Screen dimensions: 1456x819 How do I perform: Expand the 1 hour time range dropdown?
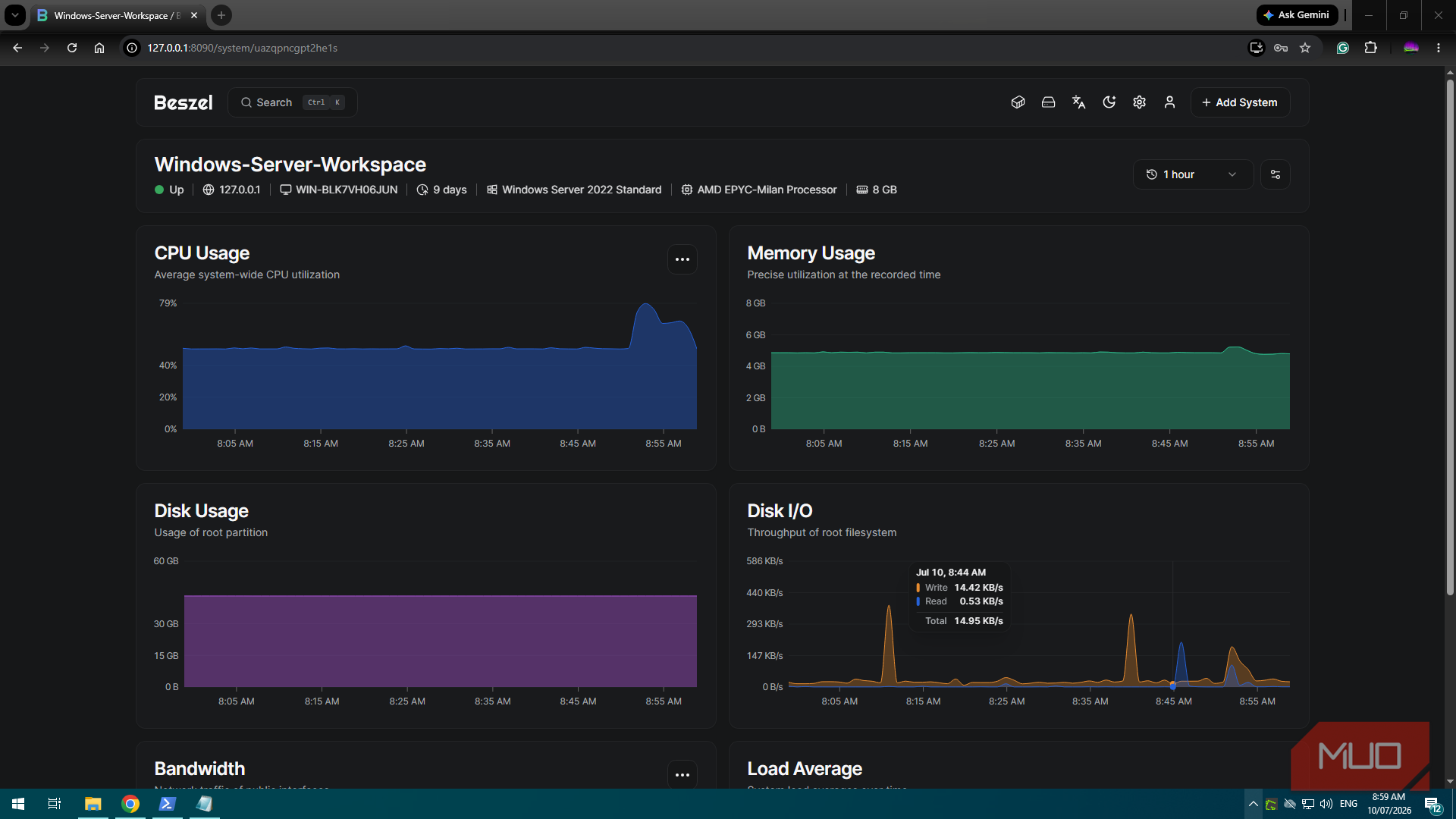click(x=1193, y=174)
